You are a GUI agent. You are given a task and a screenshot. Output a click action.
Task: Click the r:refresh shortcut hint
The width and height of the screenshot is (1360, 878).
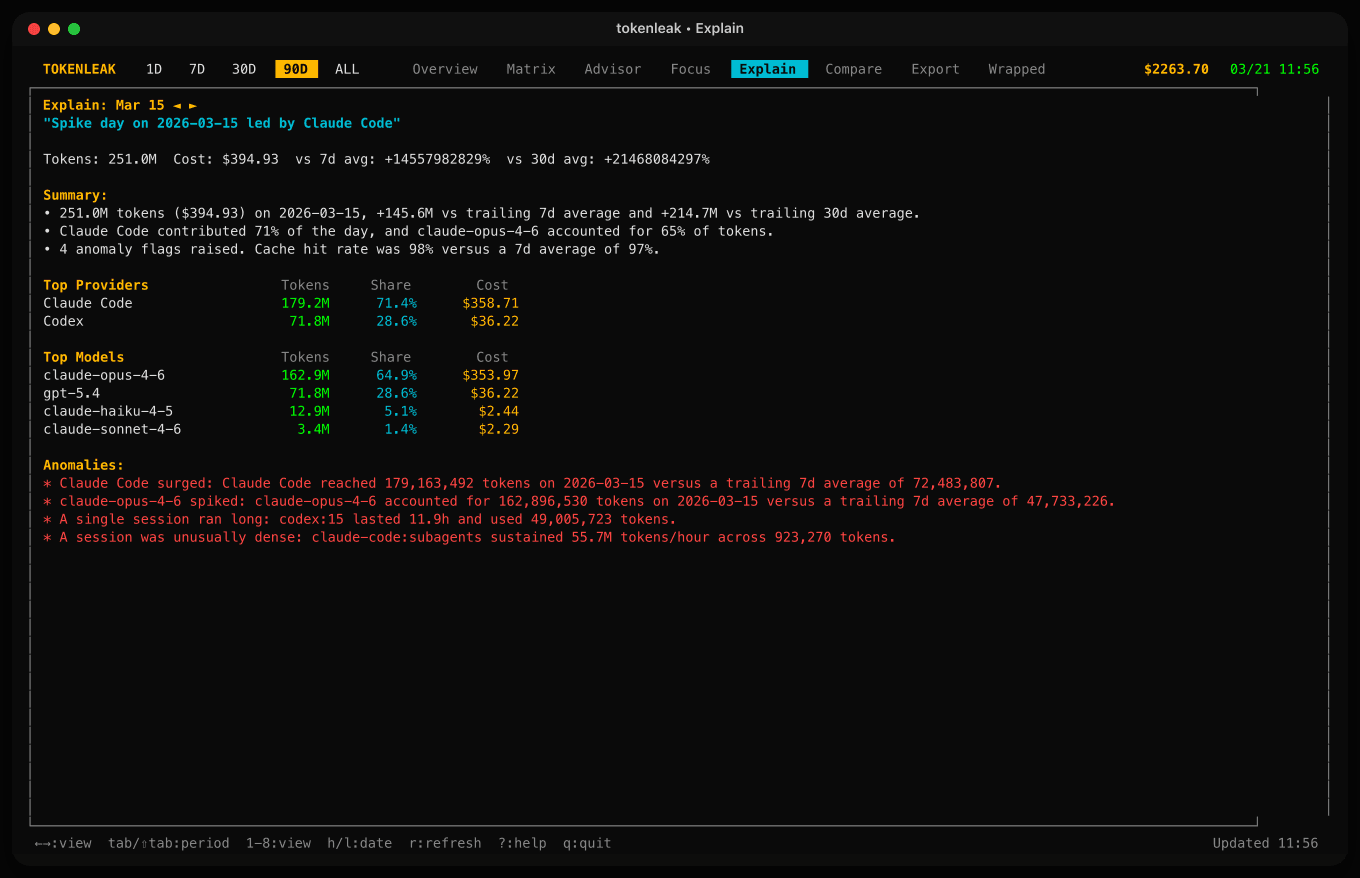point(445,843)
